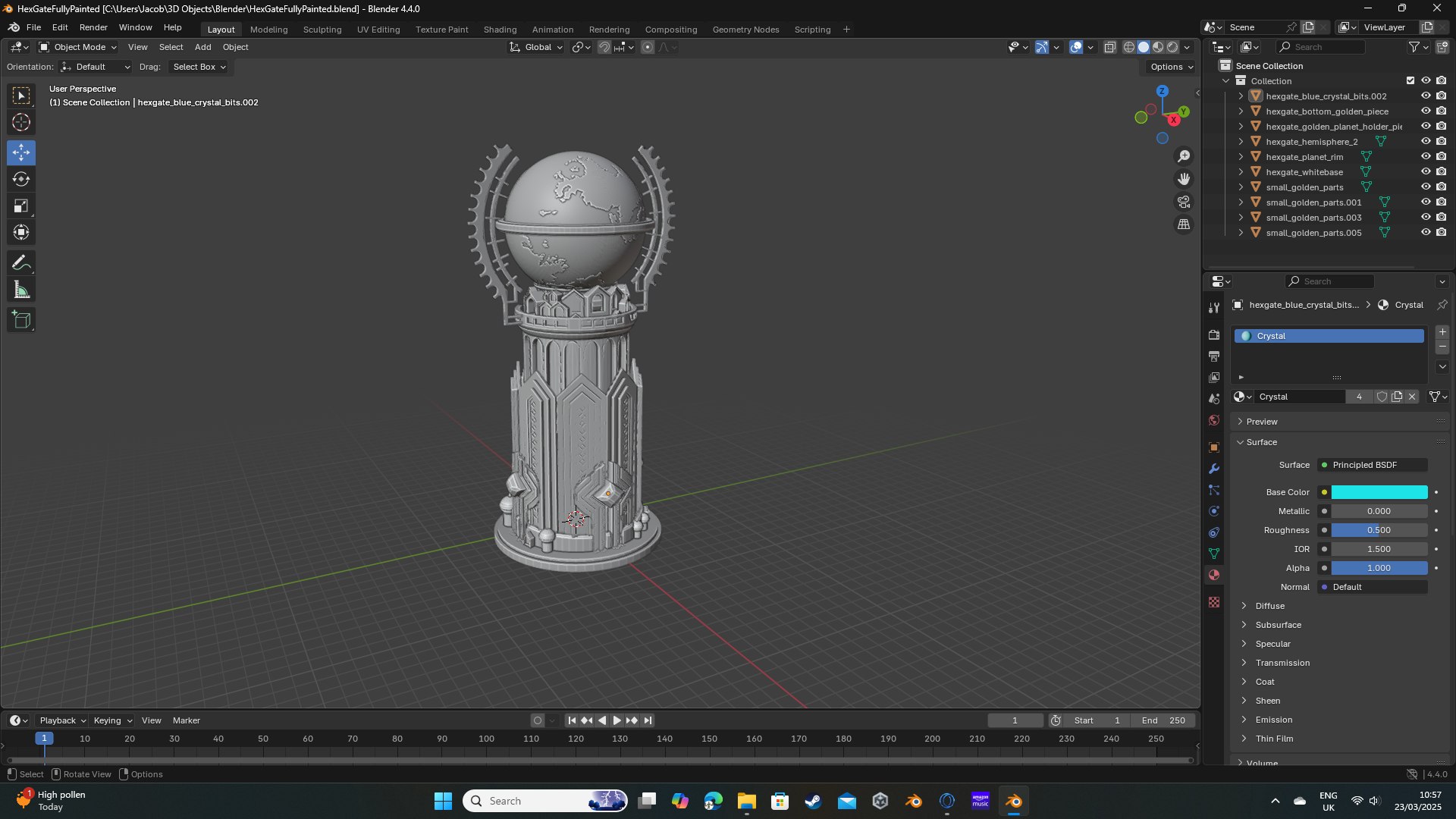Switch perspective/orthographic grid icon

[x=1184, y=224]
